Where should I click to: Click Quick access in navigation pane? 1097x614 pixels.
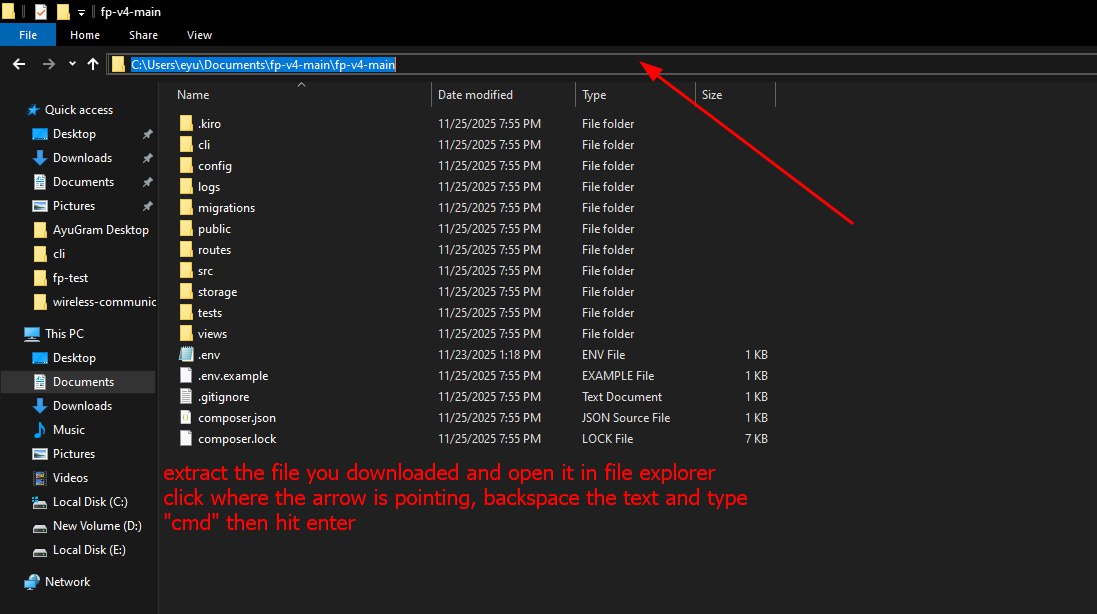78,110
